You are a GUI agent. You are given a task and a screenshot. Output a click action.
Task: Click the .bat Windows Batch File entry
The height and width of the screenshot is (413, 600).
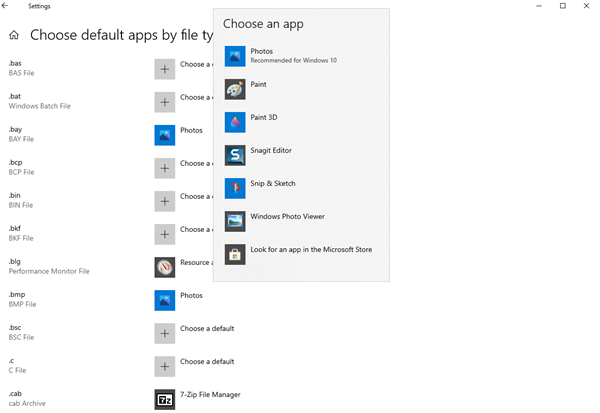[x=39, y=101]
